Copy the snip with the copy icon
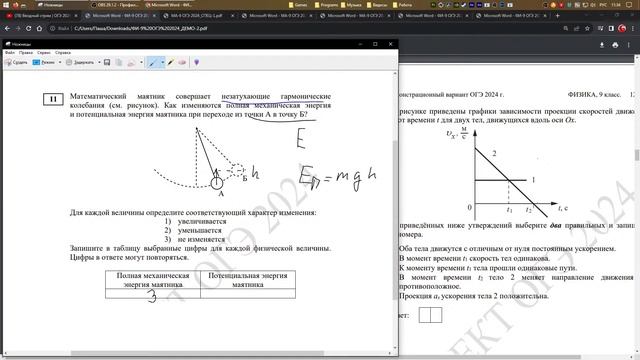This screenshot has width=640, height=360. [x=119, y=62]
